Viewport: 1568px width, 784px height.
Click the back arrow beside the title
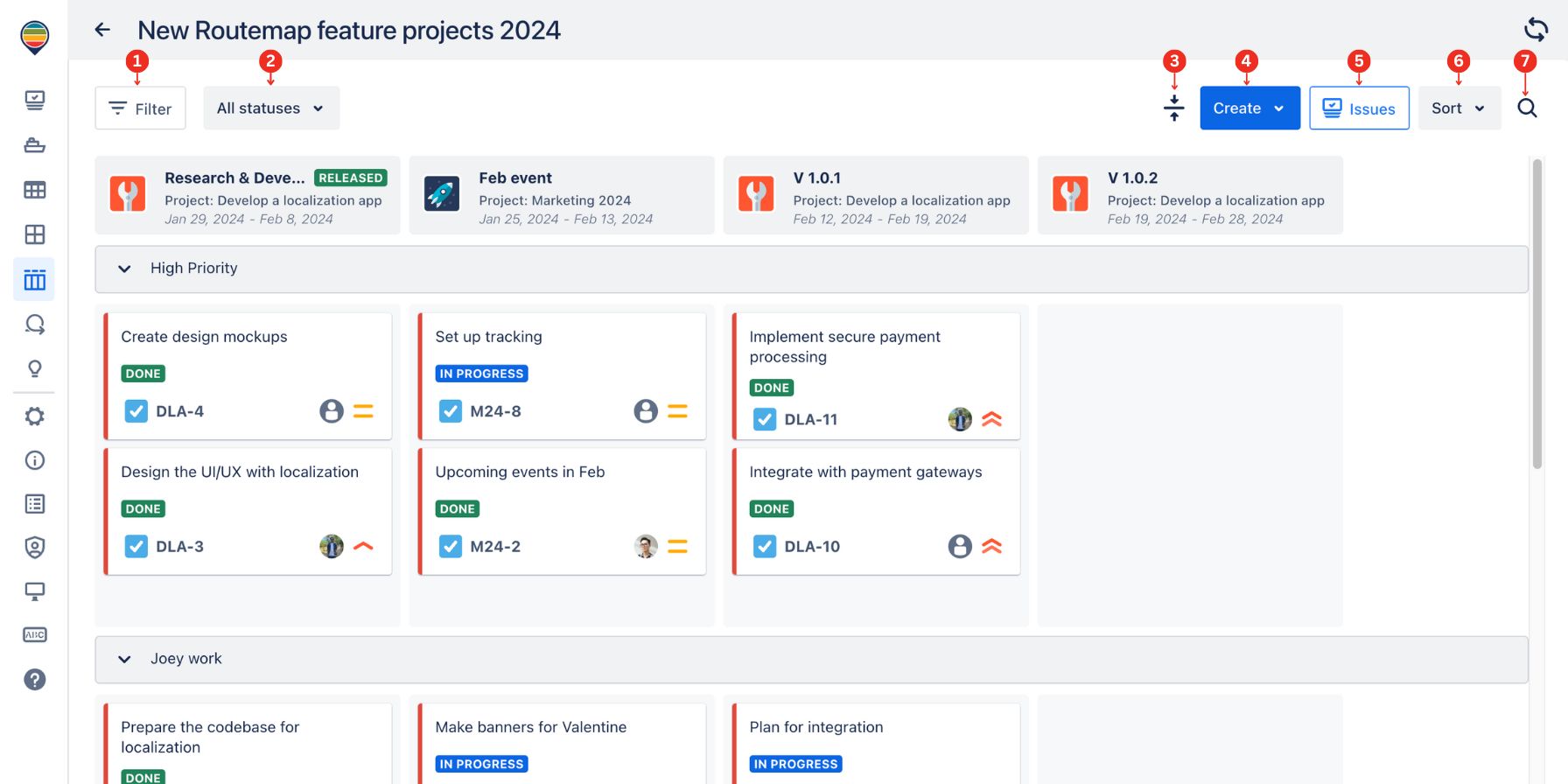click(x=102, y=30)
